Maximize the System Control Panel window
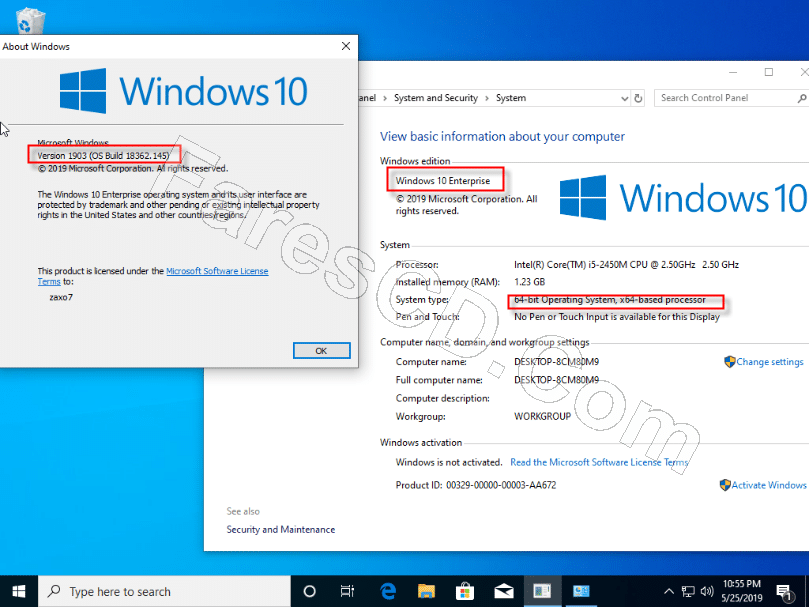 pyautogui.click(x=769, y=72)
